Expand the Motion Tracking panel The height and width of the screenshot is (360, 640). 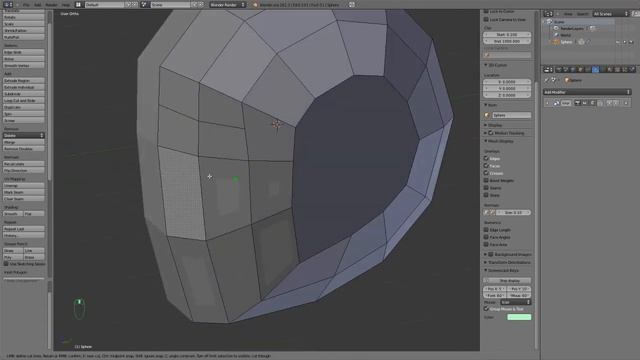click(486, 133)
